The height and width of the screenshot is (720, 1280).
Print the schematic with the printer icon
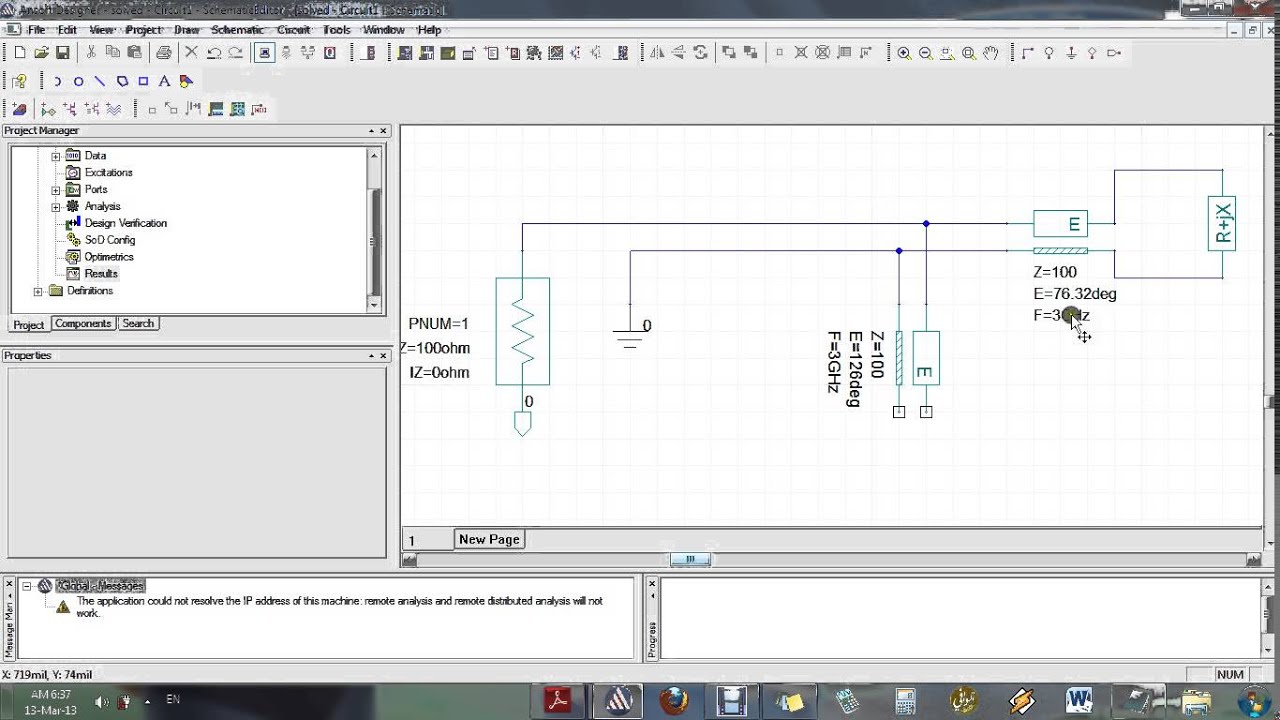click(x=164, y=53)
